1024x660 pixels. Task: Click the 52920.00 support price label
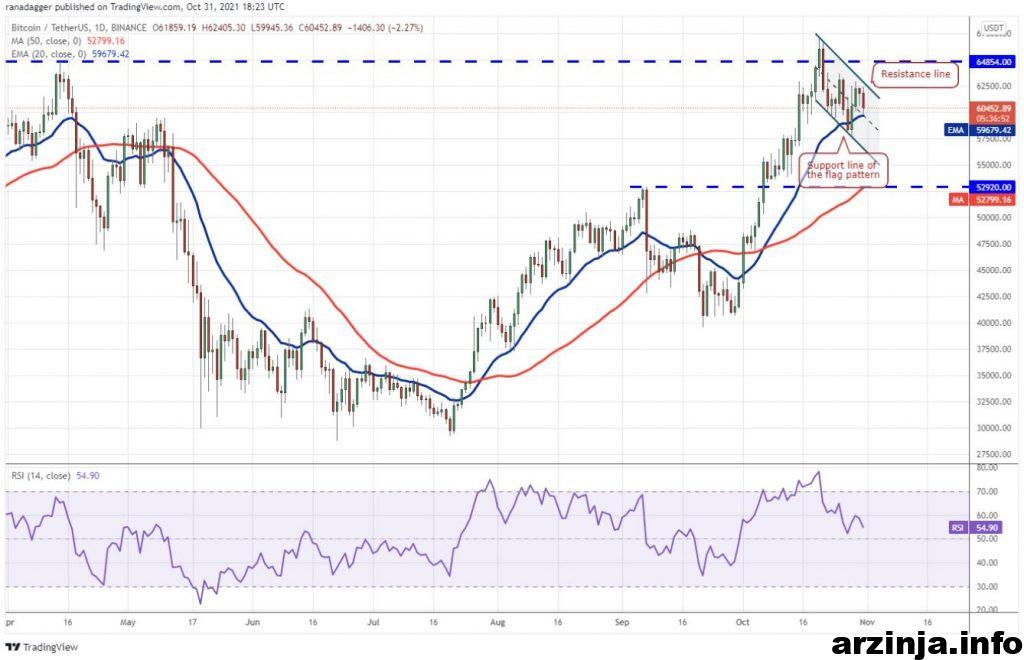(x=993, y=187)
